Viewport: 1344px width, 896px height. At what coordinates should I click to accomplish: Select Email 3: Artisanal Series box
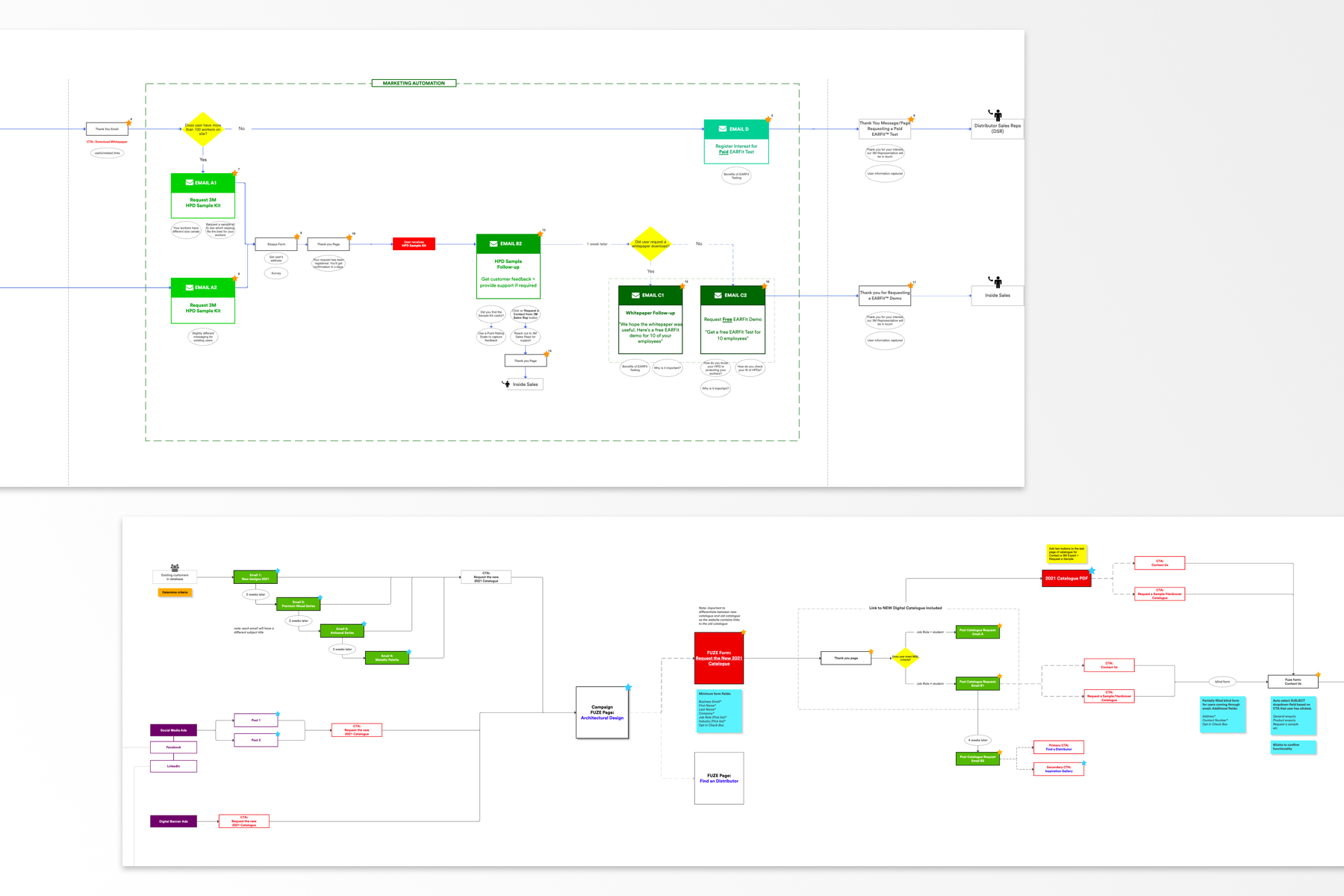pyautogui.click(x=342, y=631)
